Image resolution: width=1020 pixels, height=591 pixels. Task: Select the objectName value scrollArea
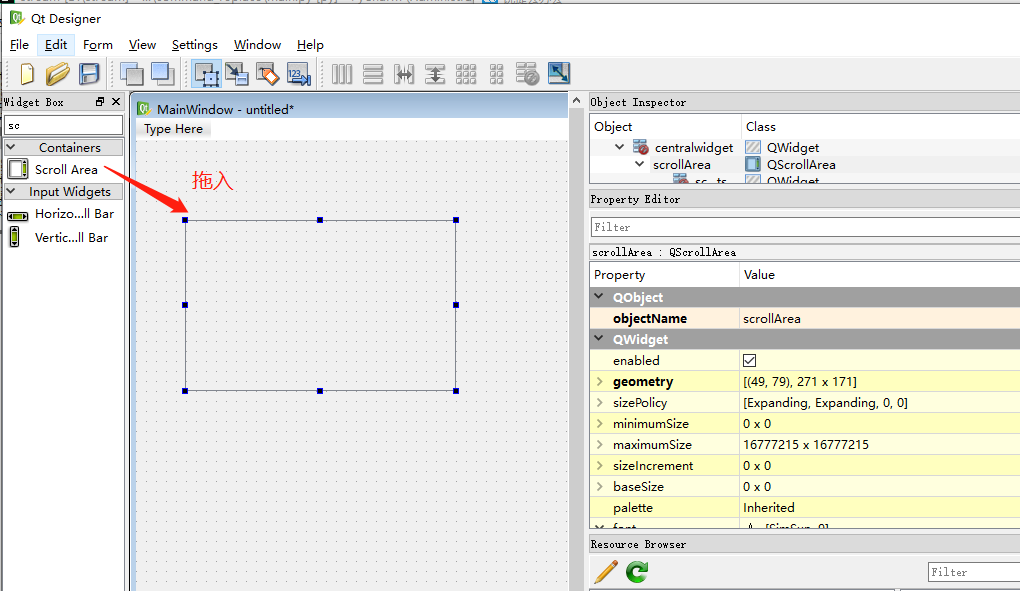(x=880, y=319)
